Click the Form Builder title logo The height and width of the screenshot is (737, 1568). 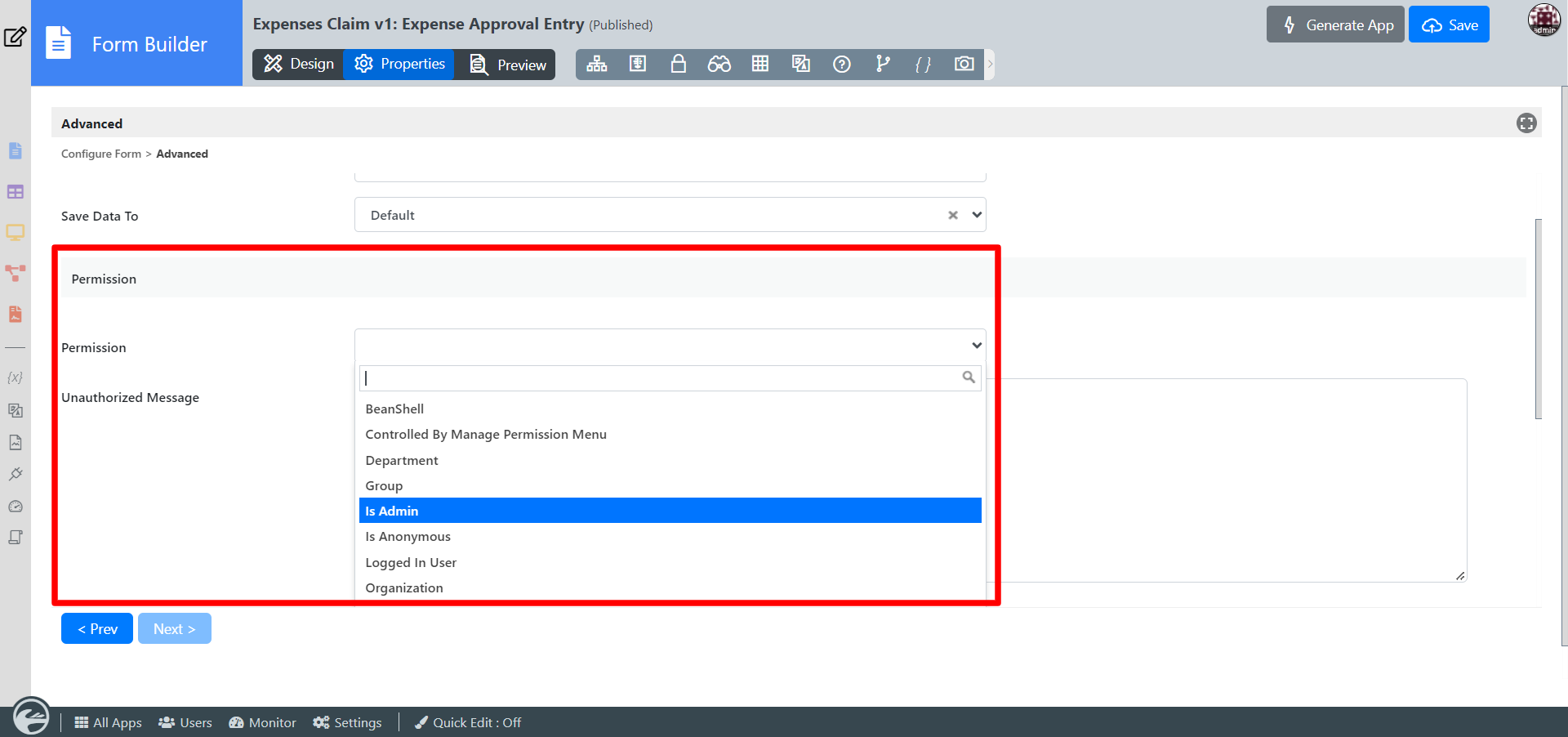[x=136, y=43]
